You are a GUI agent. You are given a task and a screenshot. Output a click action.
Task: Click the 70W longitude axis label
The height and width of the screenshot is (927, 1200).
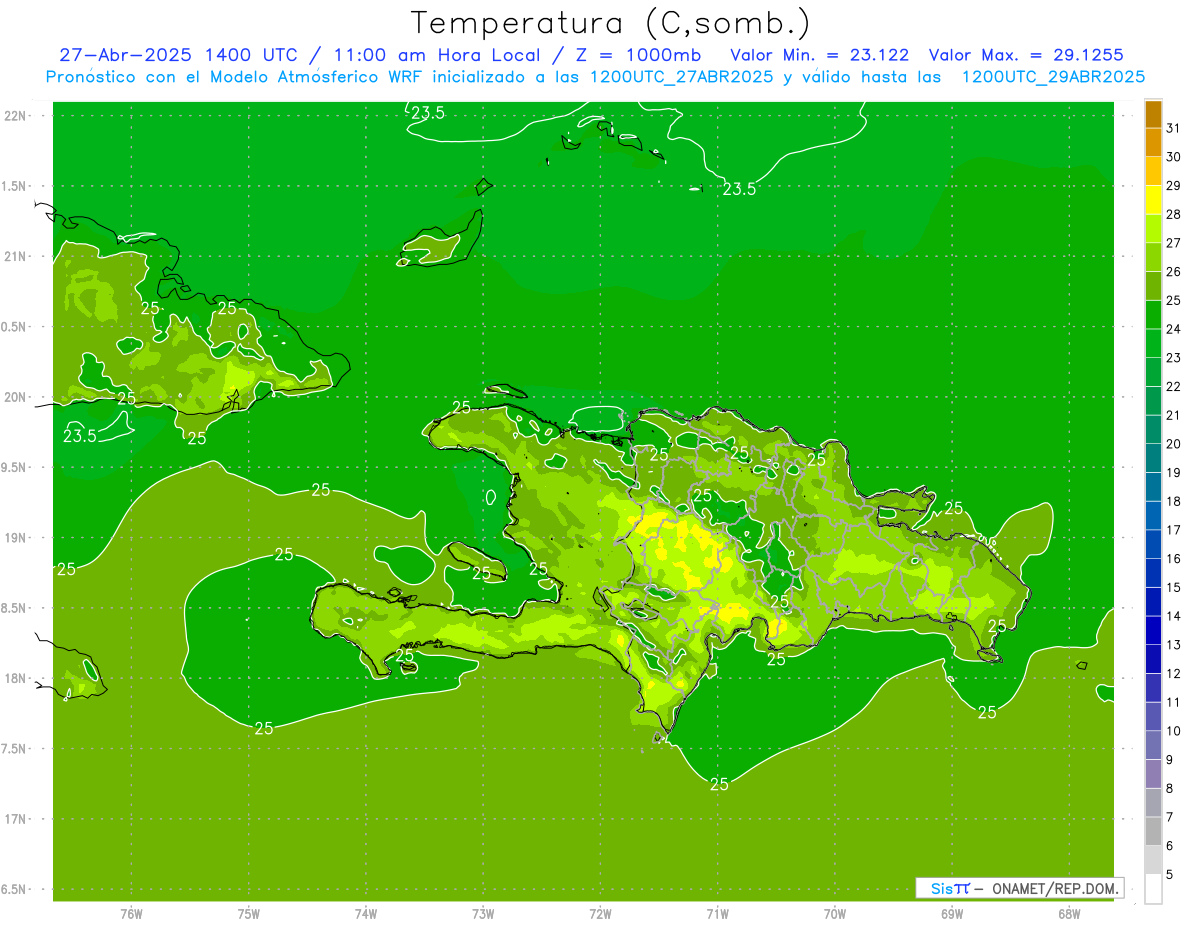835,913
